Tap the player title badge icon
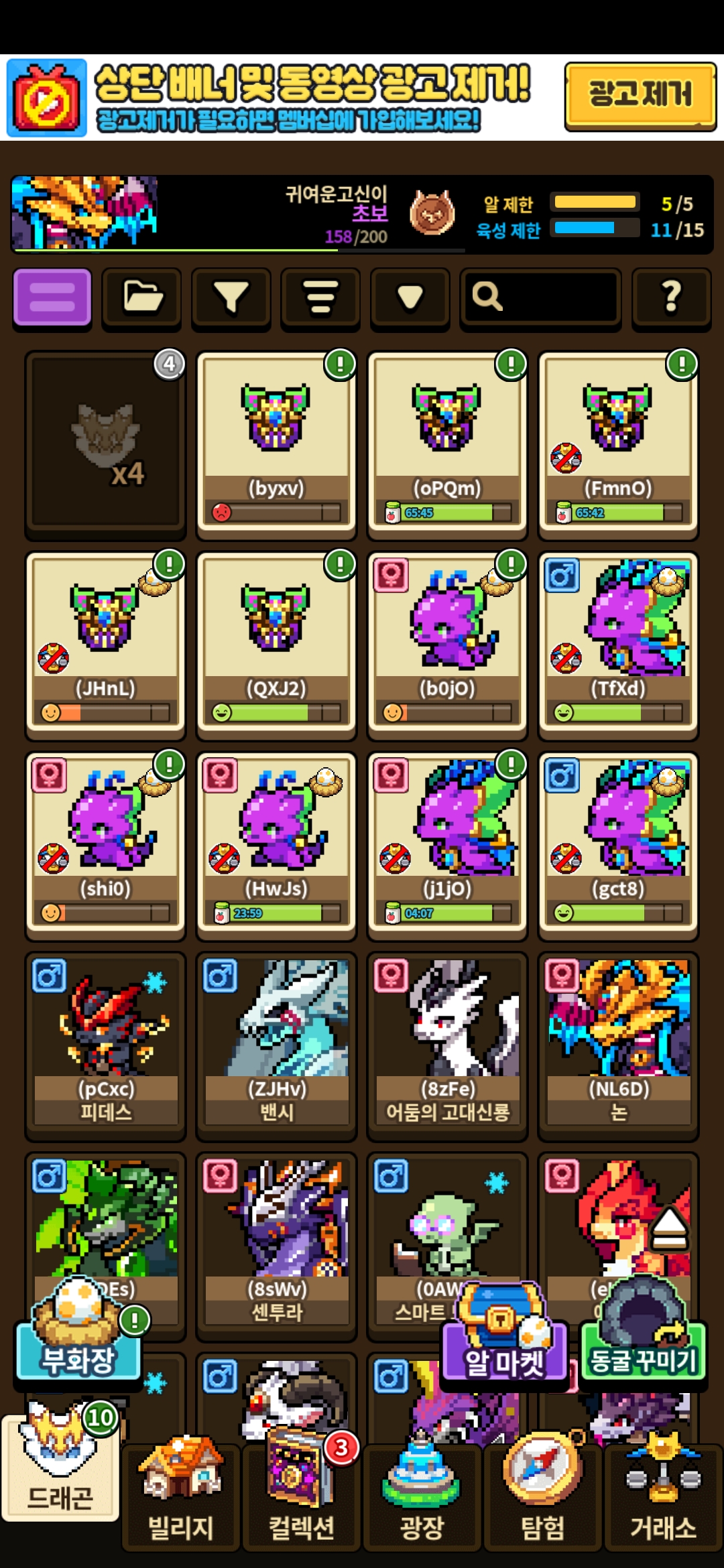 432,213
